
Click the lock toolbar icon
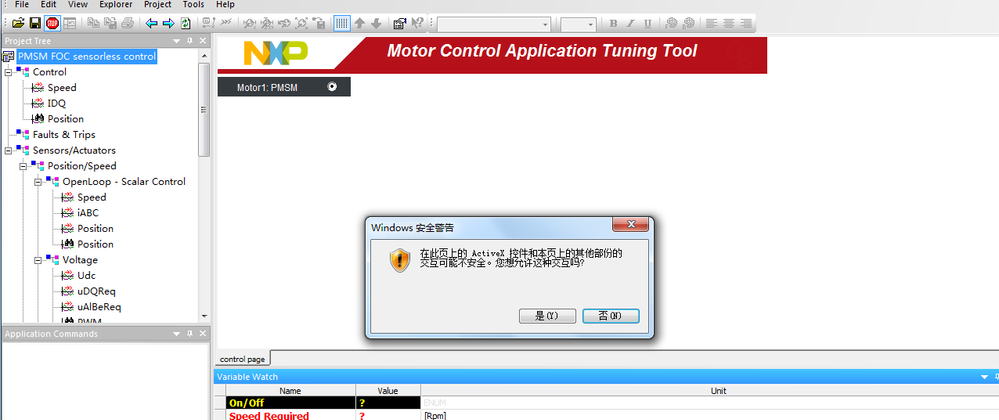pos(319,24)
